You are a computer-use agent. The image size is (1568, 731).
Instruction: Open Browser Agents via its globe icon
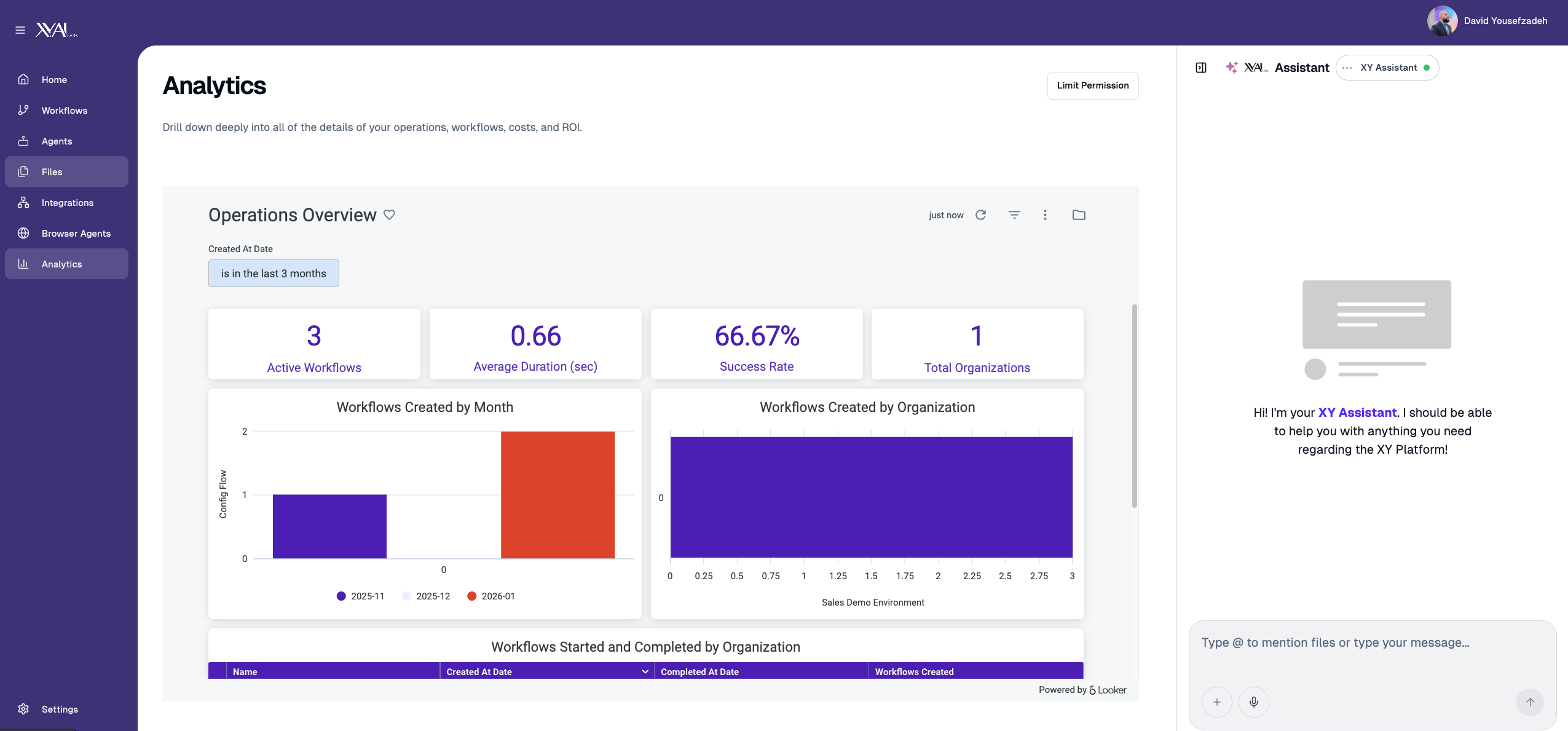[23, 233]
